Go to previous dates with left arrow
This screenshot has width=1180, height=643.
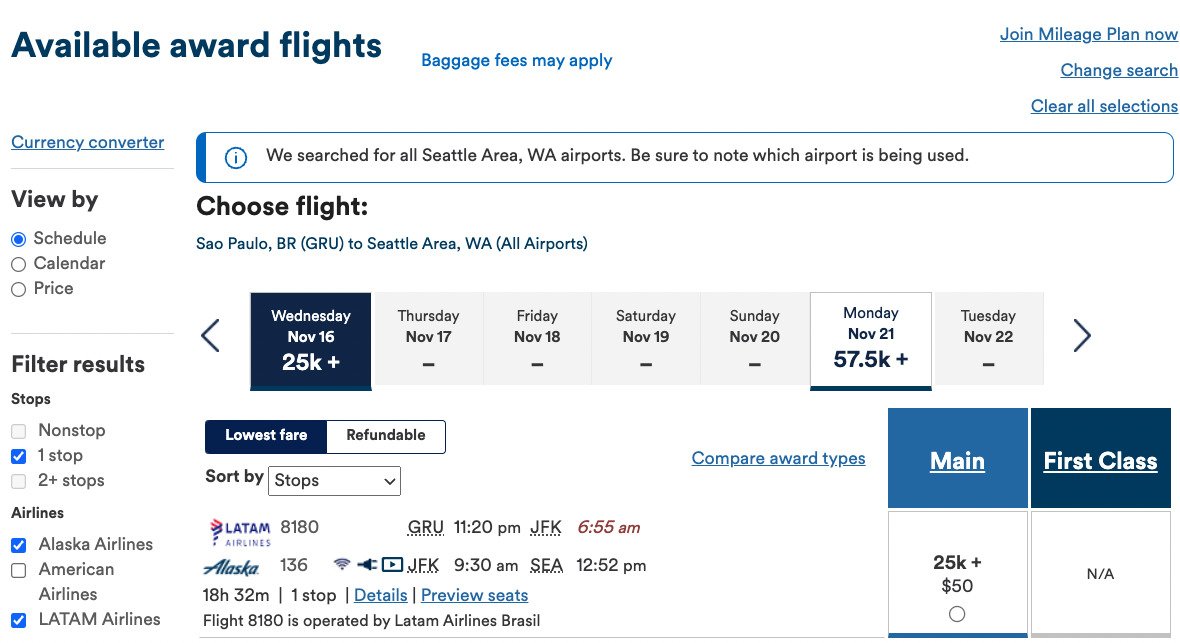tap(211, 336)
